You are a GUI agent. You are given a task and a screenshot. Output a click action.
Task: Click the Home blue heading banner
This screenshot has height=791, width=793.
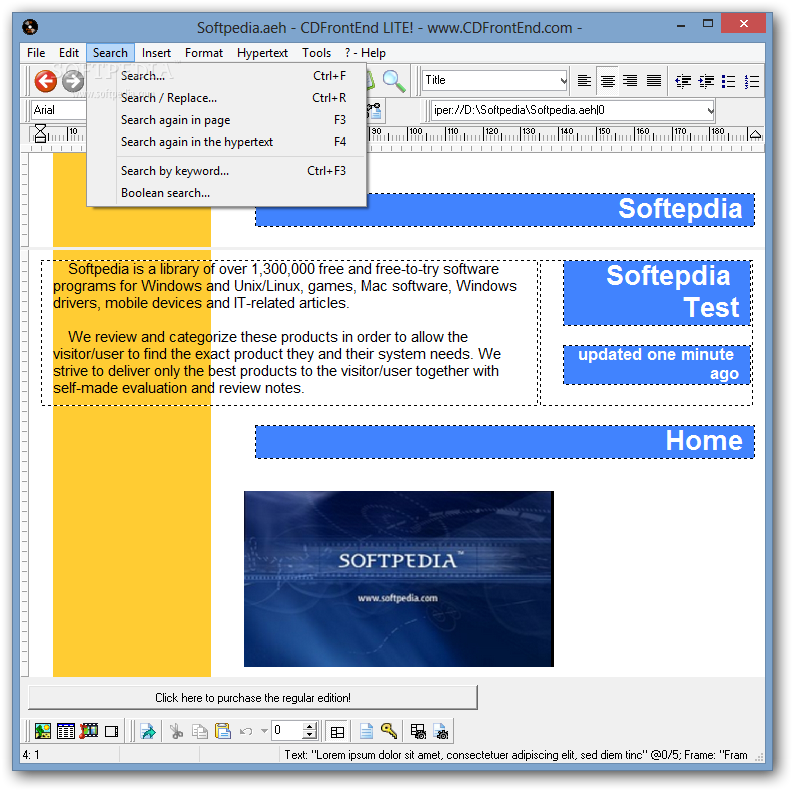point(505,442)
